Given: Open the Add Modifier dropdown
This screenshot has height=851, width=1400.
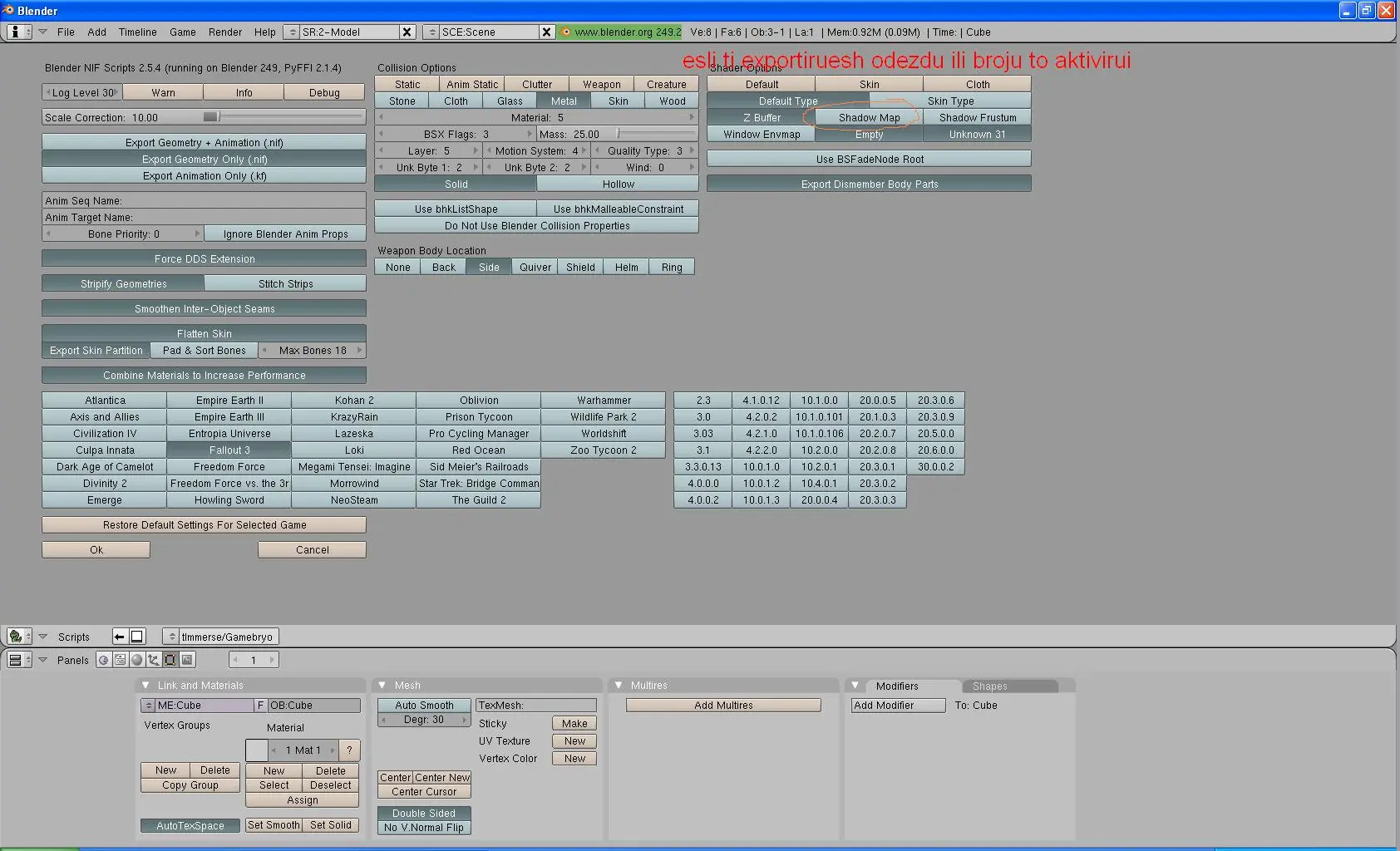Looking at the screenshot, I should coord(898,706).
